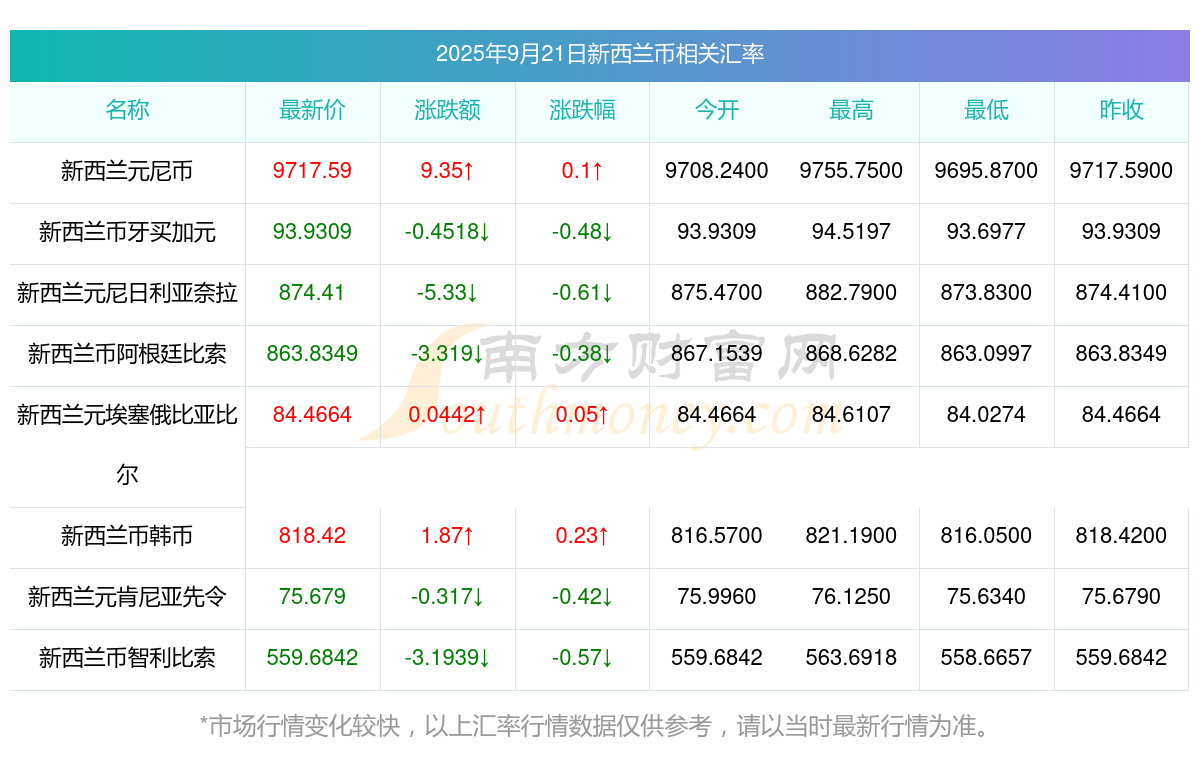1200x757 pixels.
Task: Click the row name 新西兰元尼日利亚奈拉
Action: [127, 293]
